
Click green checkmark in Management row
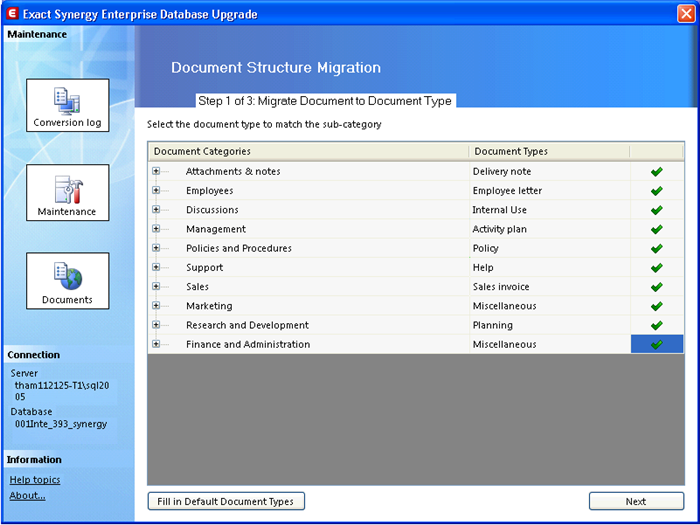pos(656,229)
